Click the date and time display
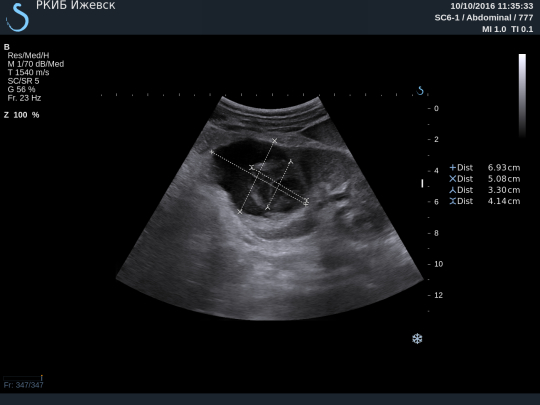 click(x=492, y=6)
